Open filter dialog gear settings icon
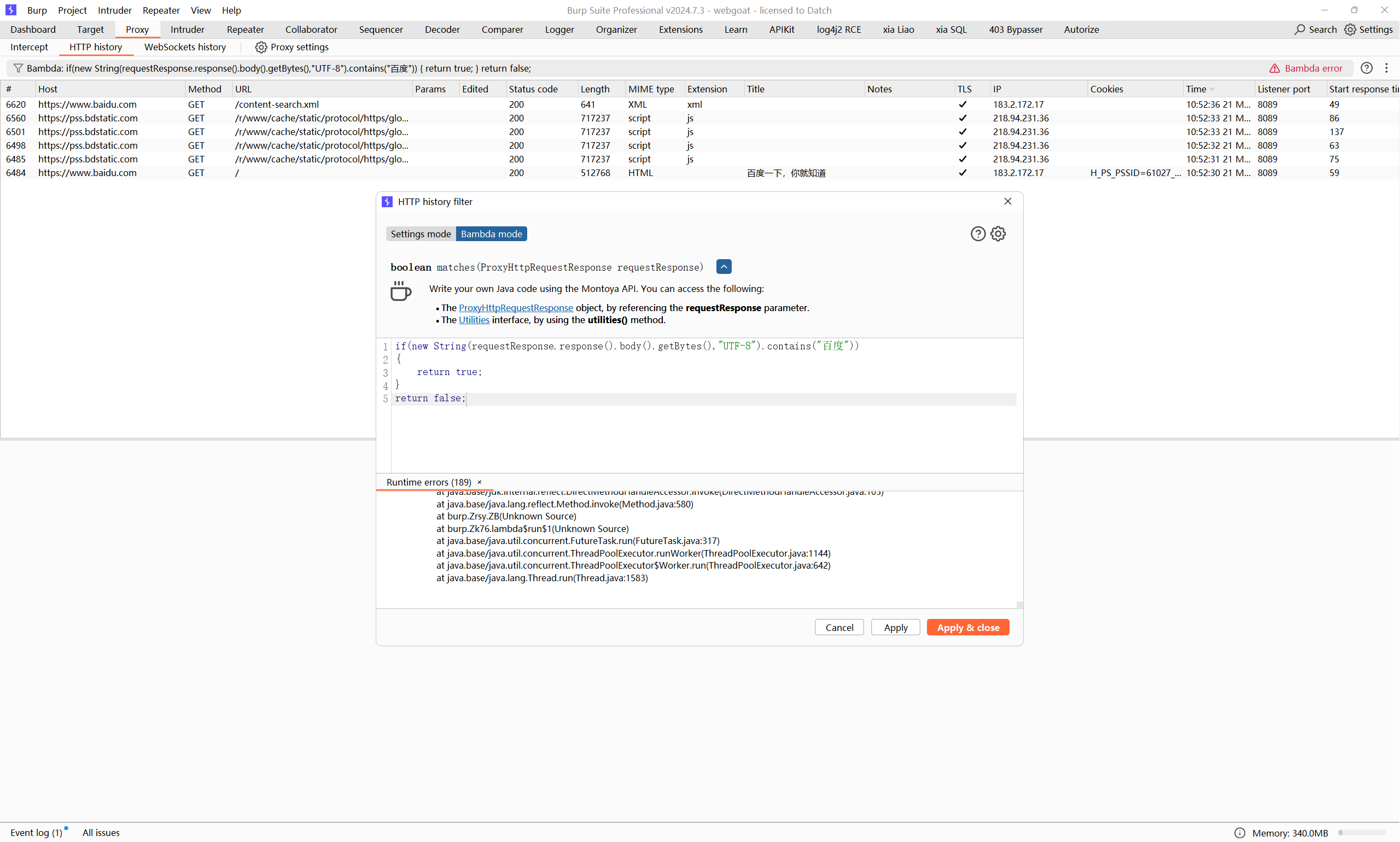The image size is (1400, 842). click(x=998, y=234)
